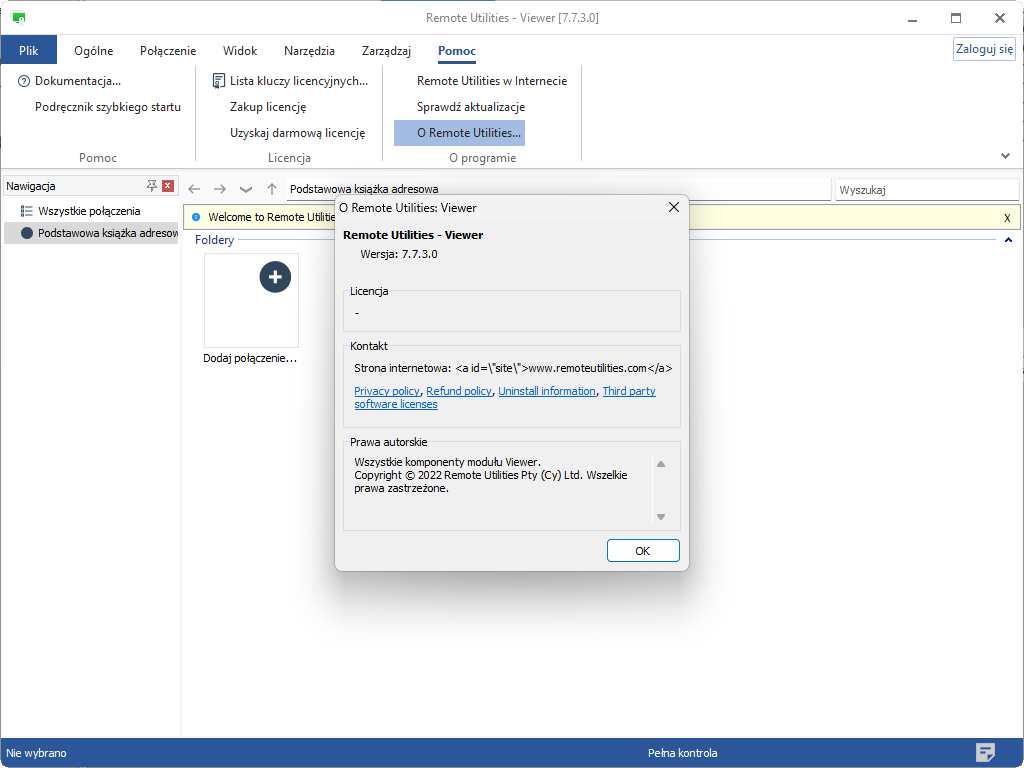
Task: Click Pełna kontrola in status bar
Action: (682, 753)
